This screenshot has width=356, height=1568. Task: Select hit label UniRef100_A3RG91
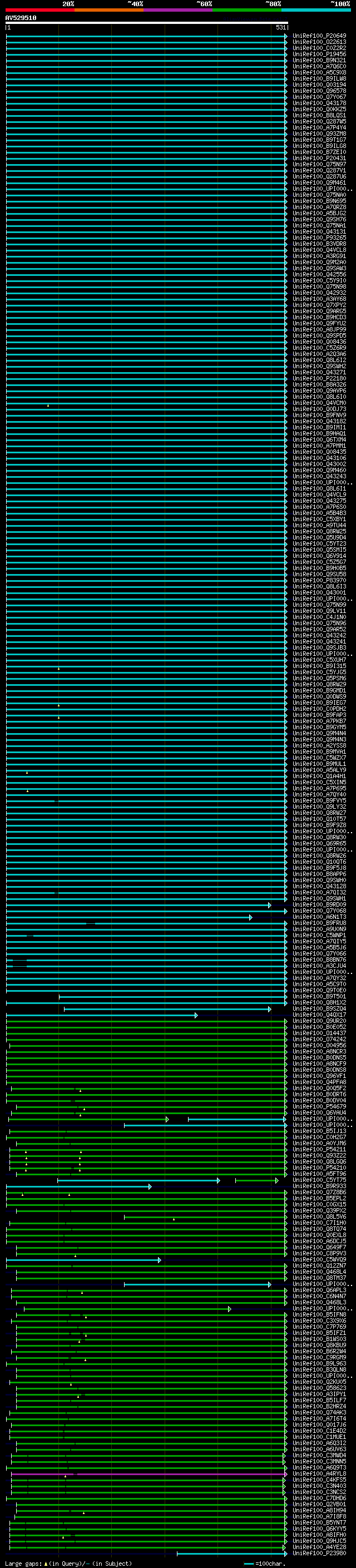pos(319,256)
